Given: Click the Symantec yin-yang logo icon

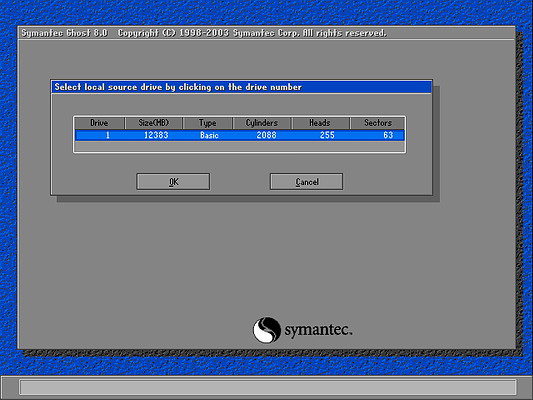Looking at the screenshot, I should (266, 330).
